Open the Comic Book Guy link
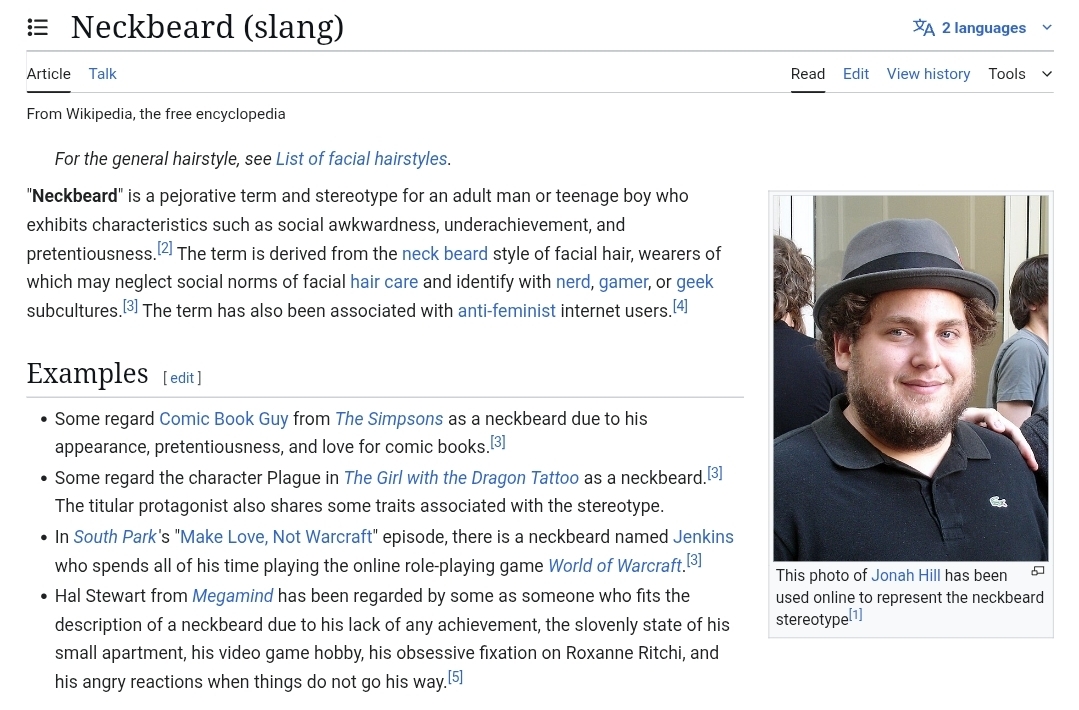The width and height of the screenshot is (1079, 710). 224,419
